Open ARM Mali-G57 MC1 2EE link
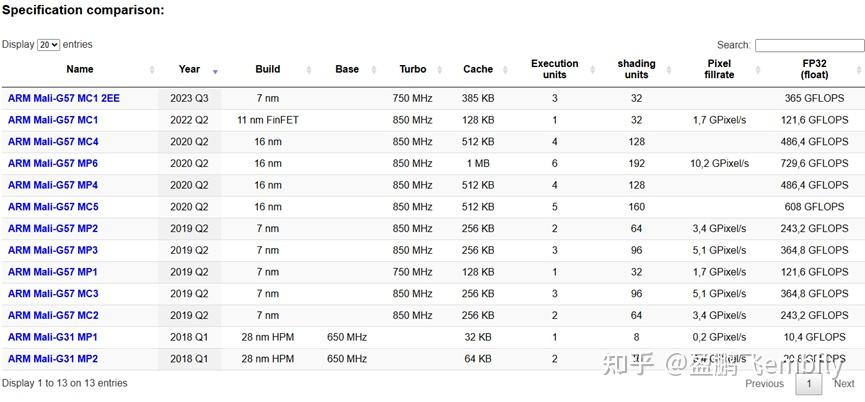Viewport: 865px width, 402px height. point(64,98)
